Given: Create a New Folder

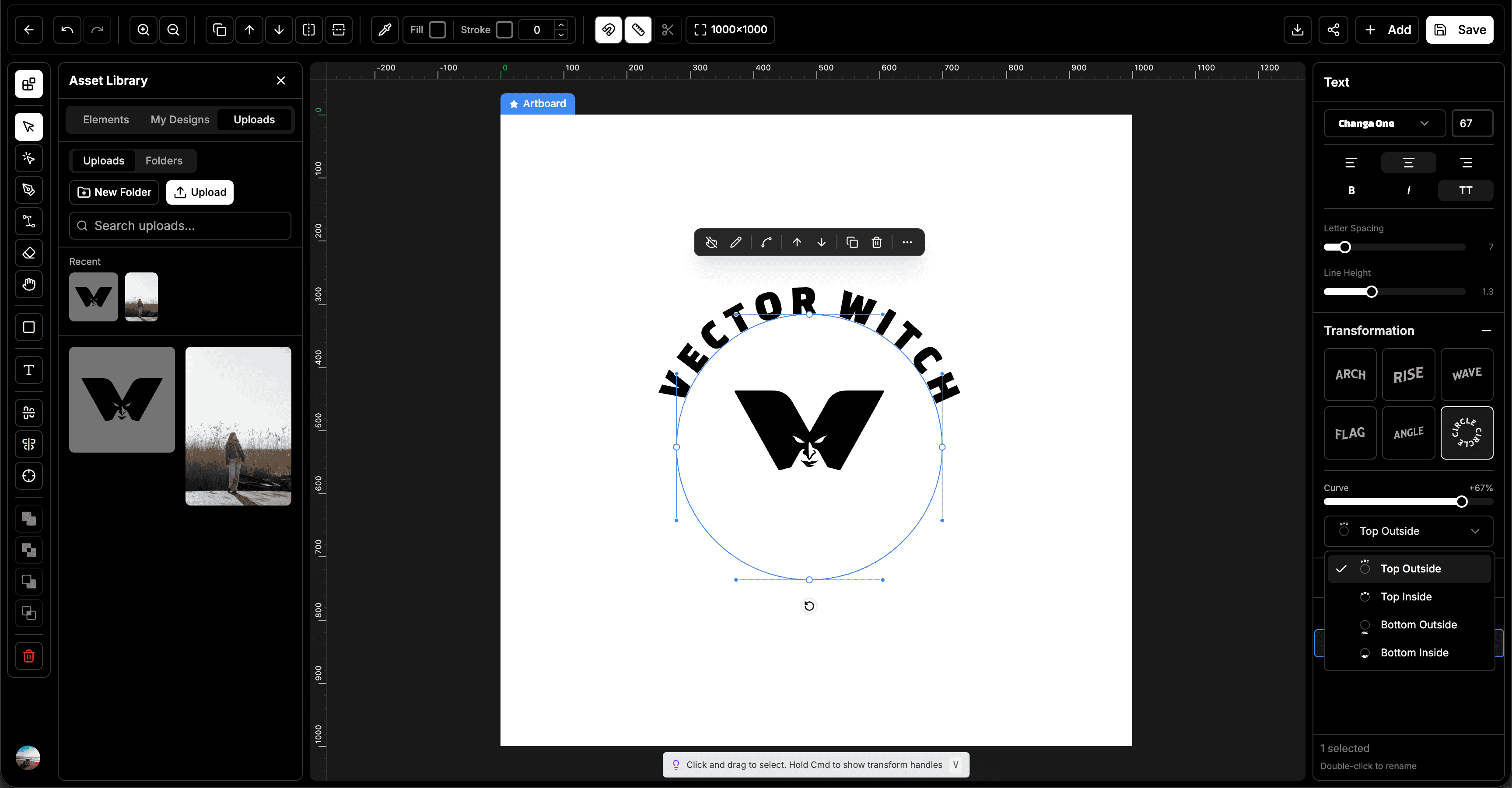Looking at the screenshot, I should tap(115, 192).
